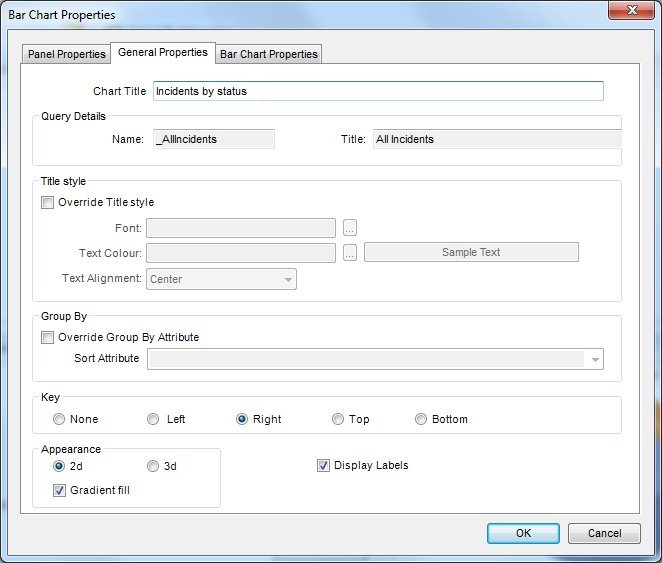Enable Override Title style checkbox
The height and width of the screenshot is (563, 662).
(x=48, y=202)
